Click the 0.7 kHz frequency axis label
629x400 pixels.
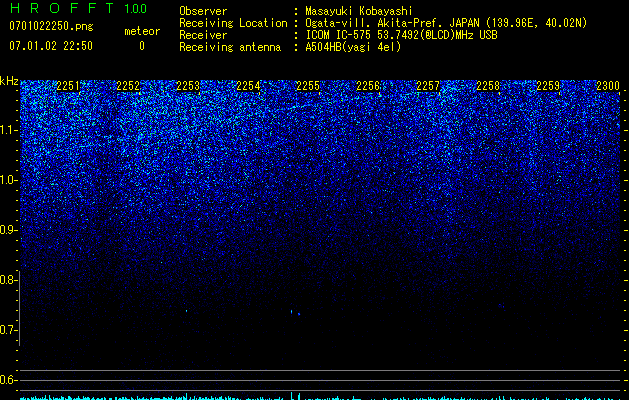(8, 330)
